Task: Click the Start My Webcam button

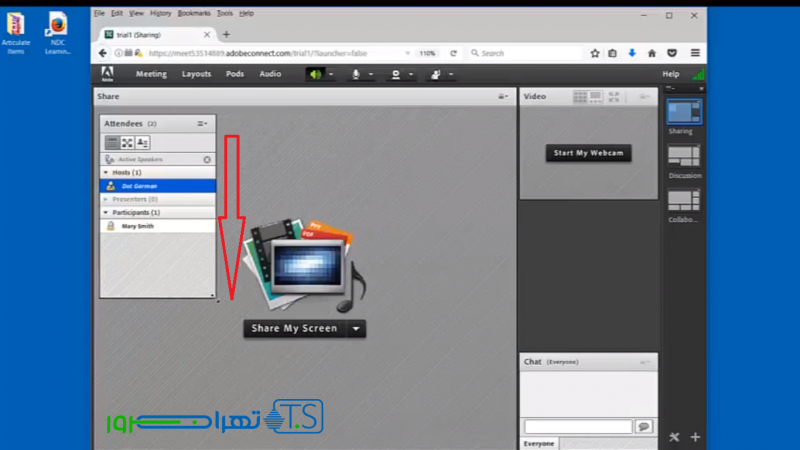Action: 589,153
